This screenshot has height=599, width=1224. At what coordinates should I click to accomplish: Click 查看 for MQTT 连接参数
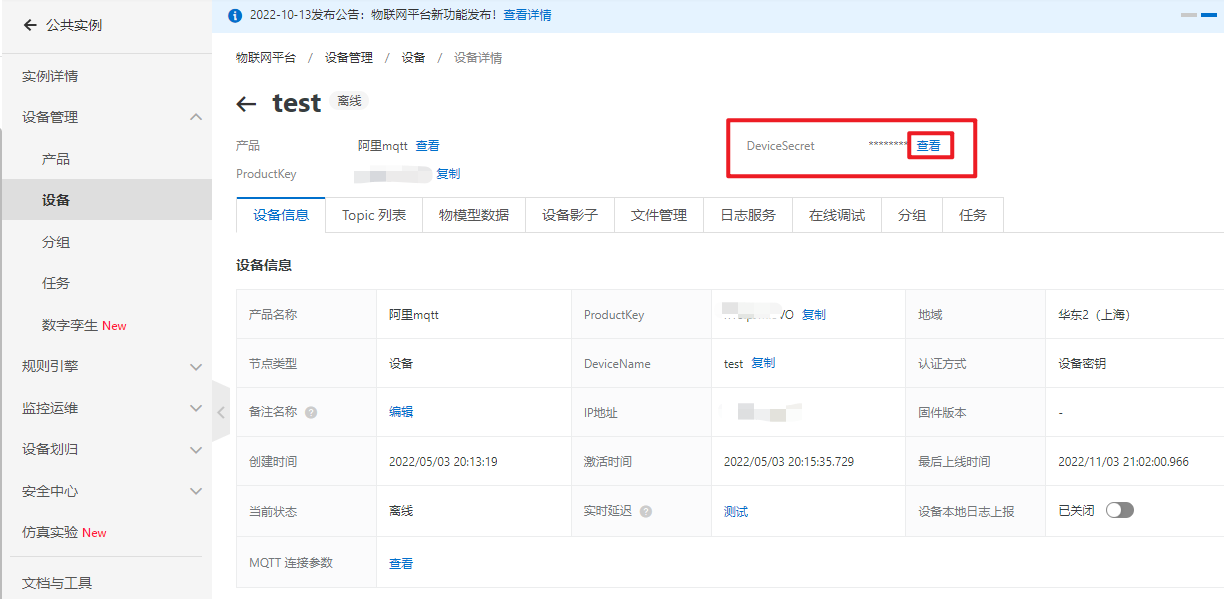pyautogui.click(x=401, y=564)
